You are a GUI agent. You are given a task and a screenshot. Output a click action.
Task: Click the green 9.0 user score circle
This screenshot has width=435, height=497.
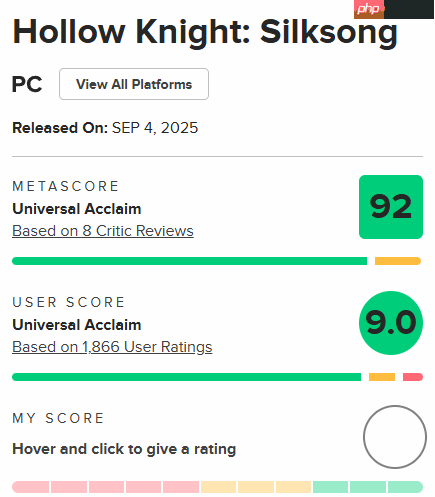coord(391,323)
